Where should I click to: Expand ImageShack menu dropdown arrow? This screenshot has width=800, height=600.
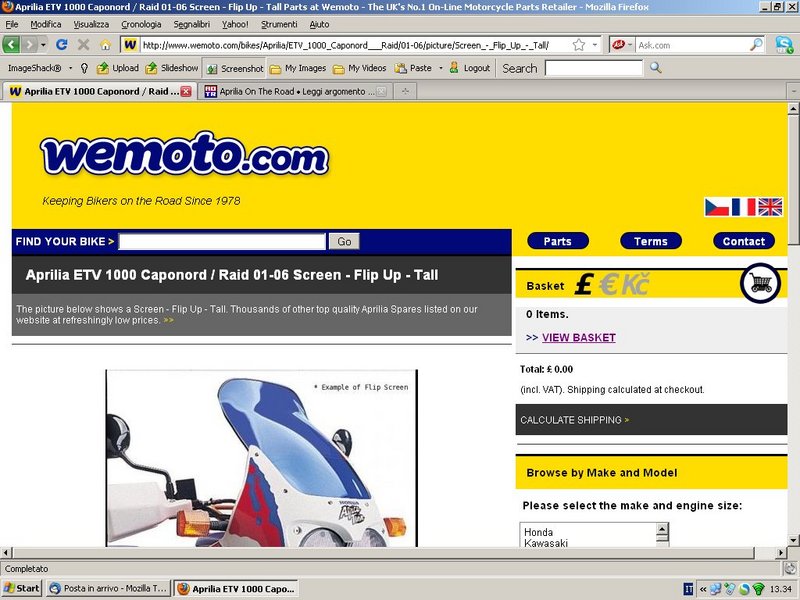pyautogui.click(x=70, y=68)
